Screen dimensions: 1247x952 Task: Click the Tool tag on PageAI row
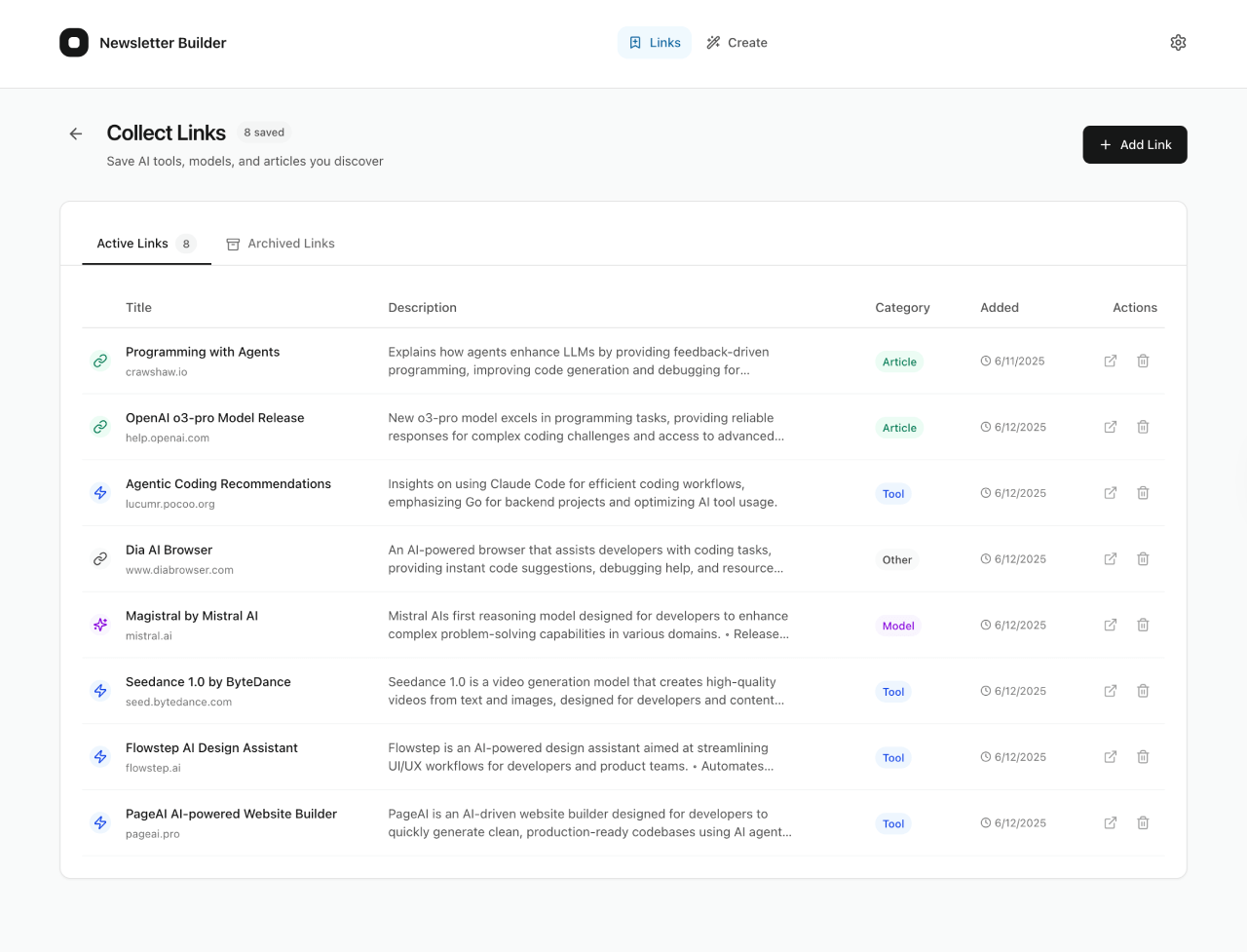point(893,824)
